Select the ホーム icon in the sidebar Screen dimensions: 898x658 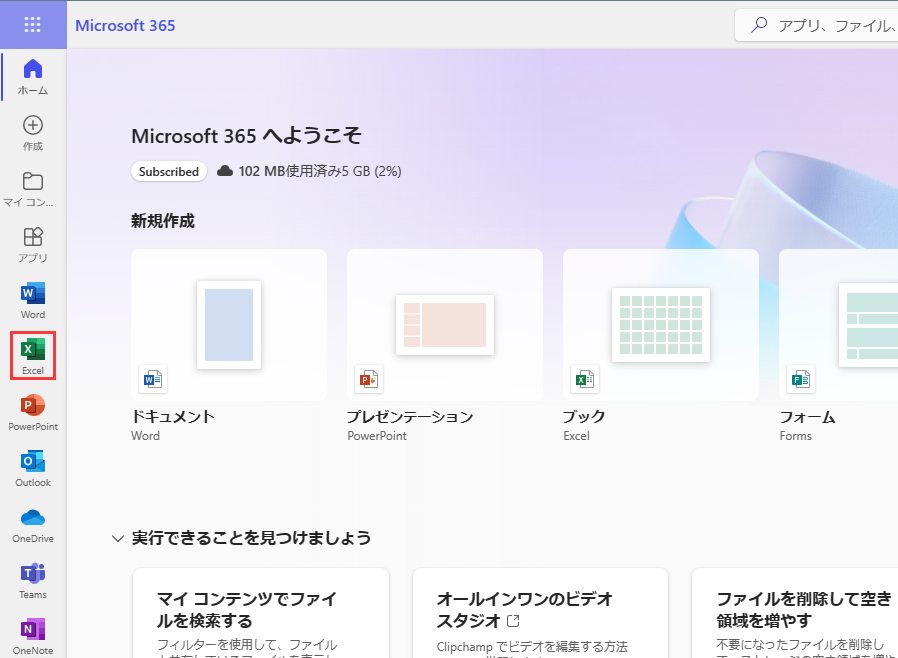(33, 75)
